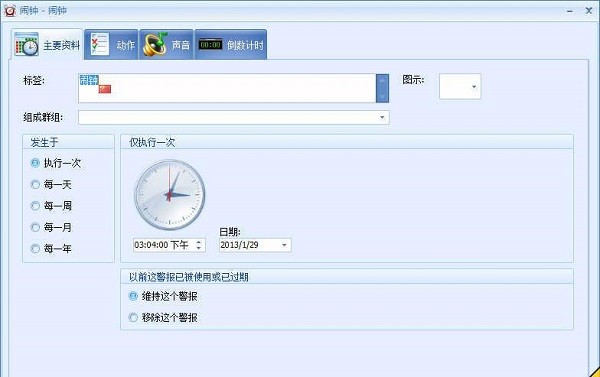This screenshot has width=600, height=377.
Task: Select the 每一周 radio option
Action: pos(35,206)
